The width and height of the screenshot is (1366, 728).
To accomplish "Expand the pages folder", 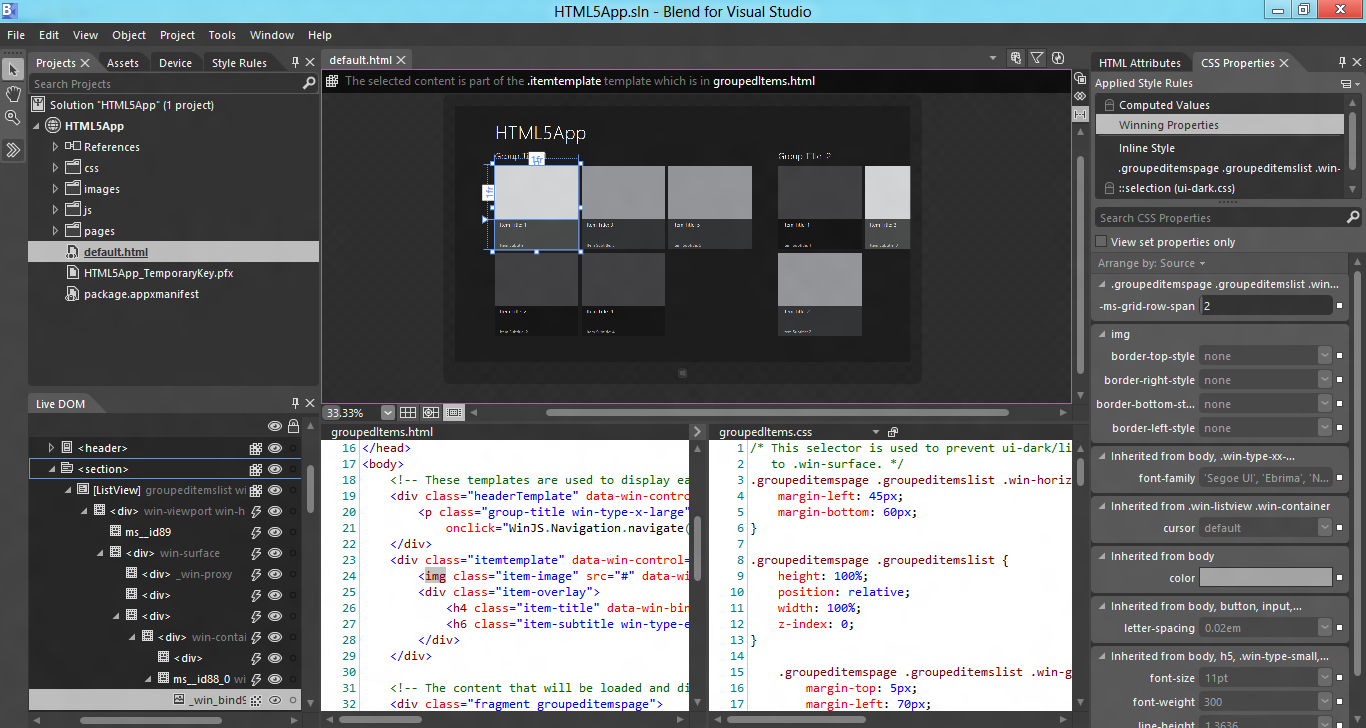I will tap(56, 231).
